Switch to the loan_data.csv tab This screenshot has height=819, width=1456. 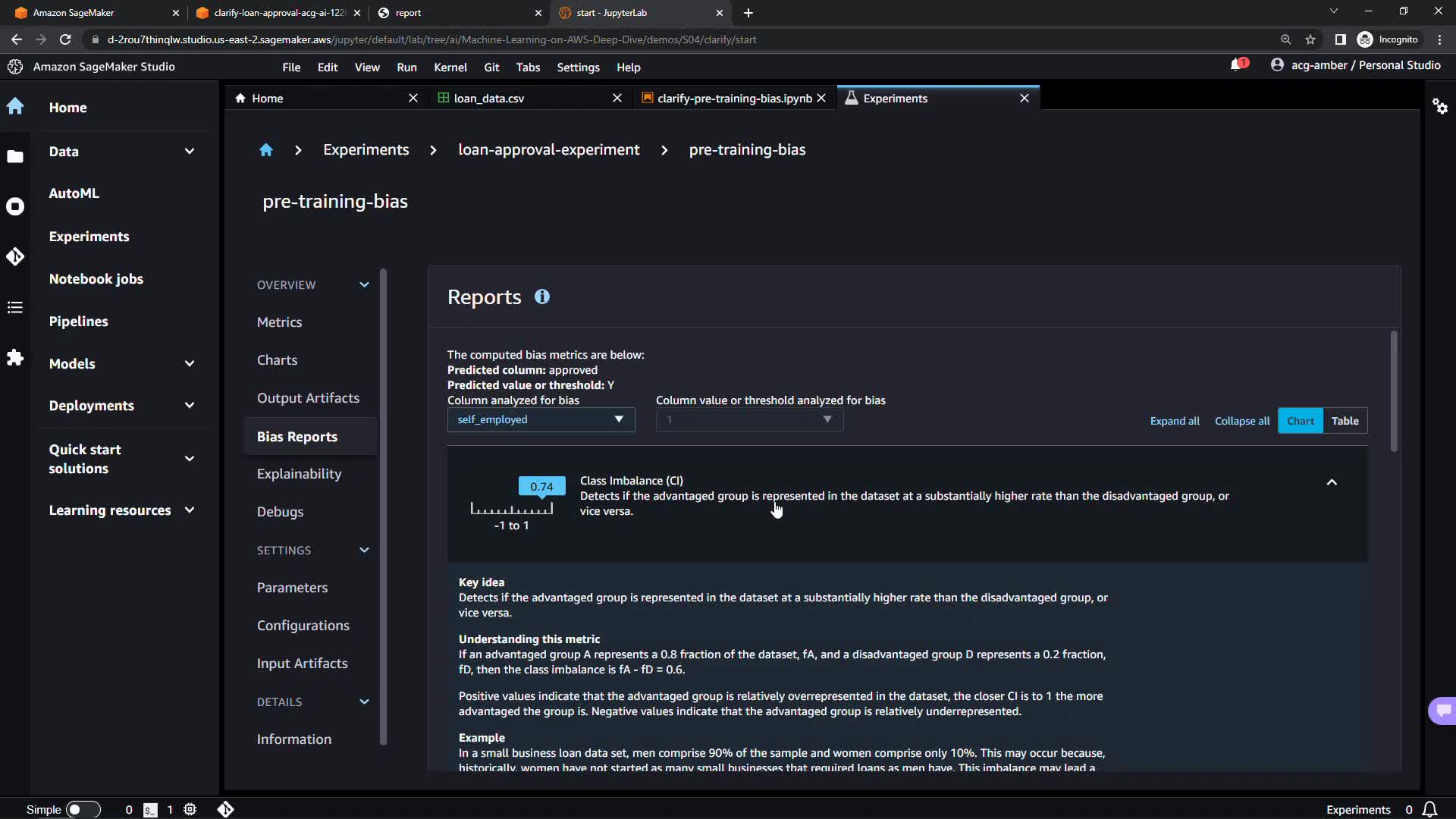(489, 99)
